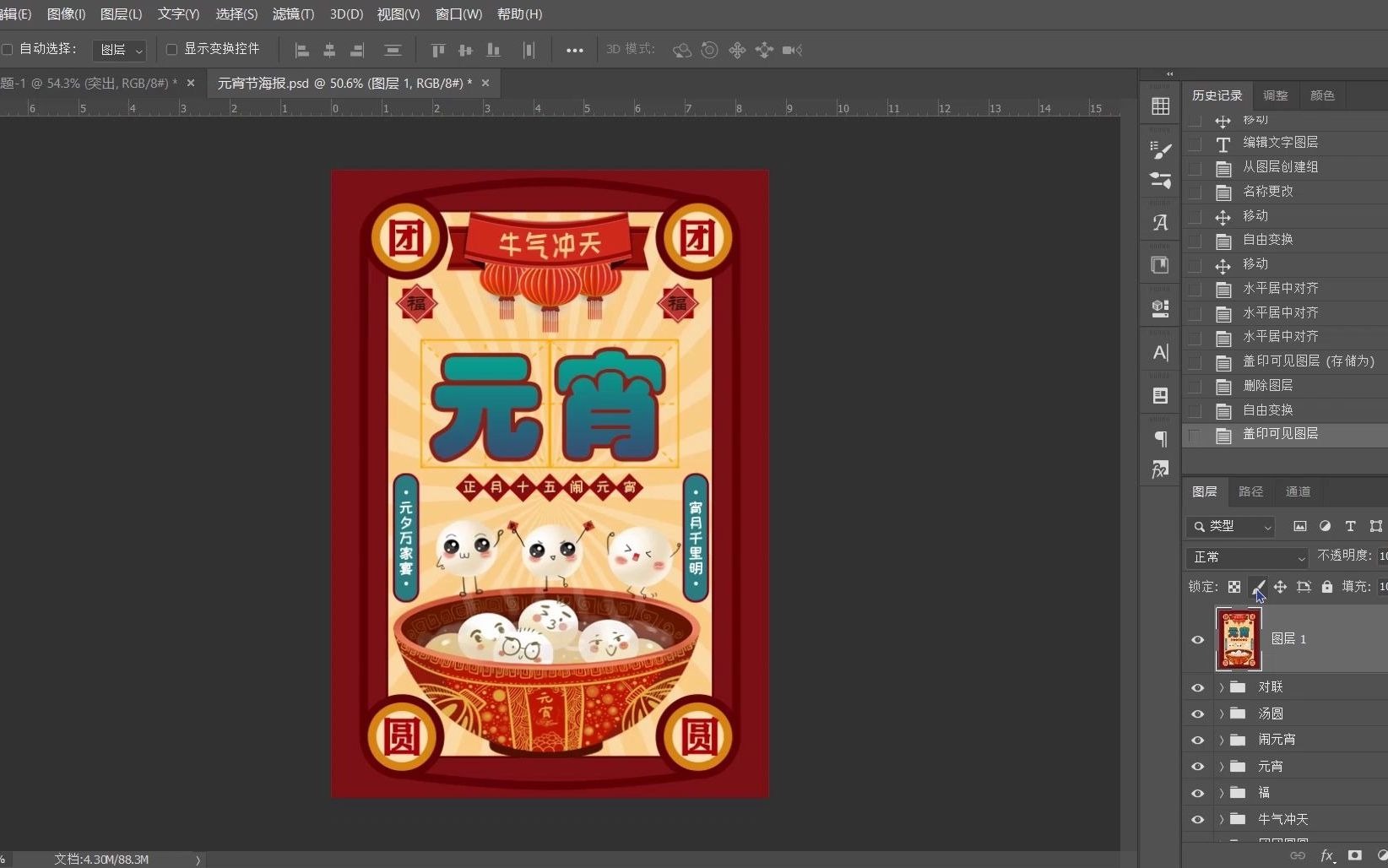Viewport: 1388px width, 868px height.
Task: Toggle lock all padlock icon
Action: coord(1327,587)
